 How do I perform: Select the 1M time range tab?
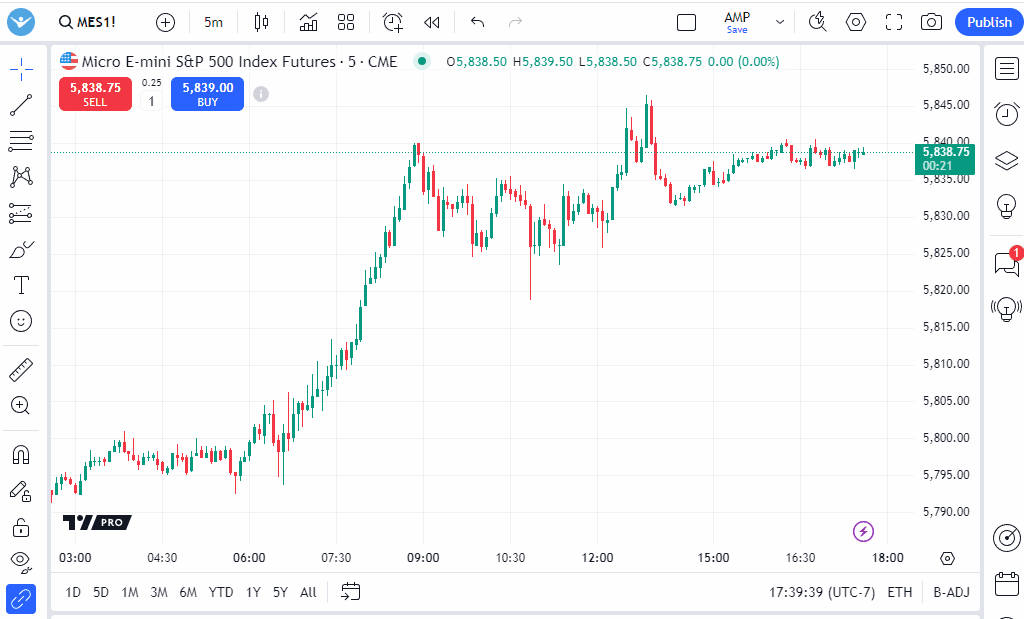[130, 592]
